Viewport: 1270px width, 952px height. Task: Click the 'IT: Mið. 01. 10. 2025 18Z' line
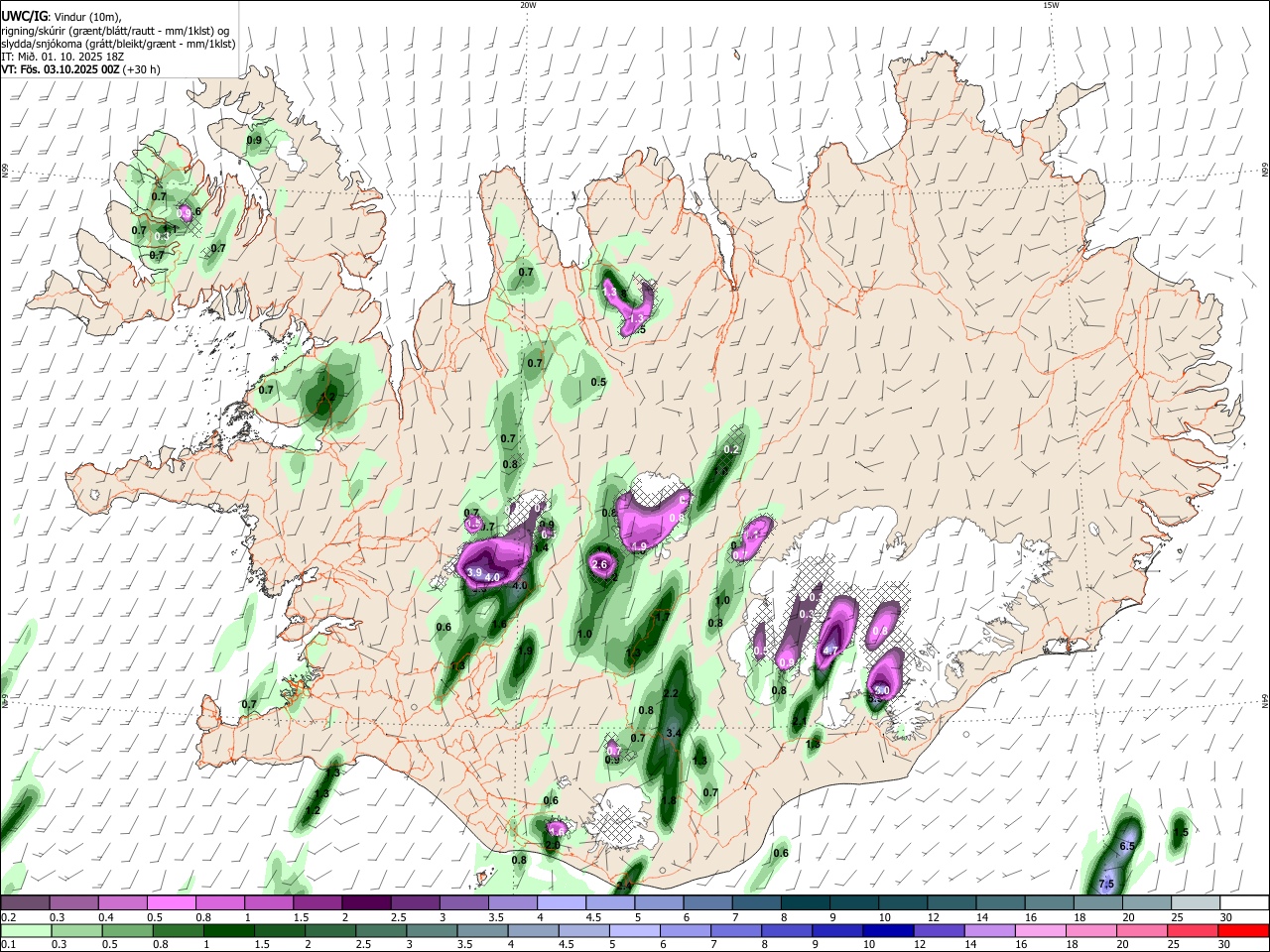coord(63,57)
